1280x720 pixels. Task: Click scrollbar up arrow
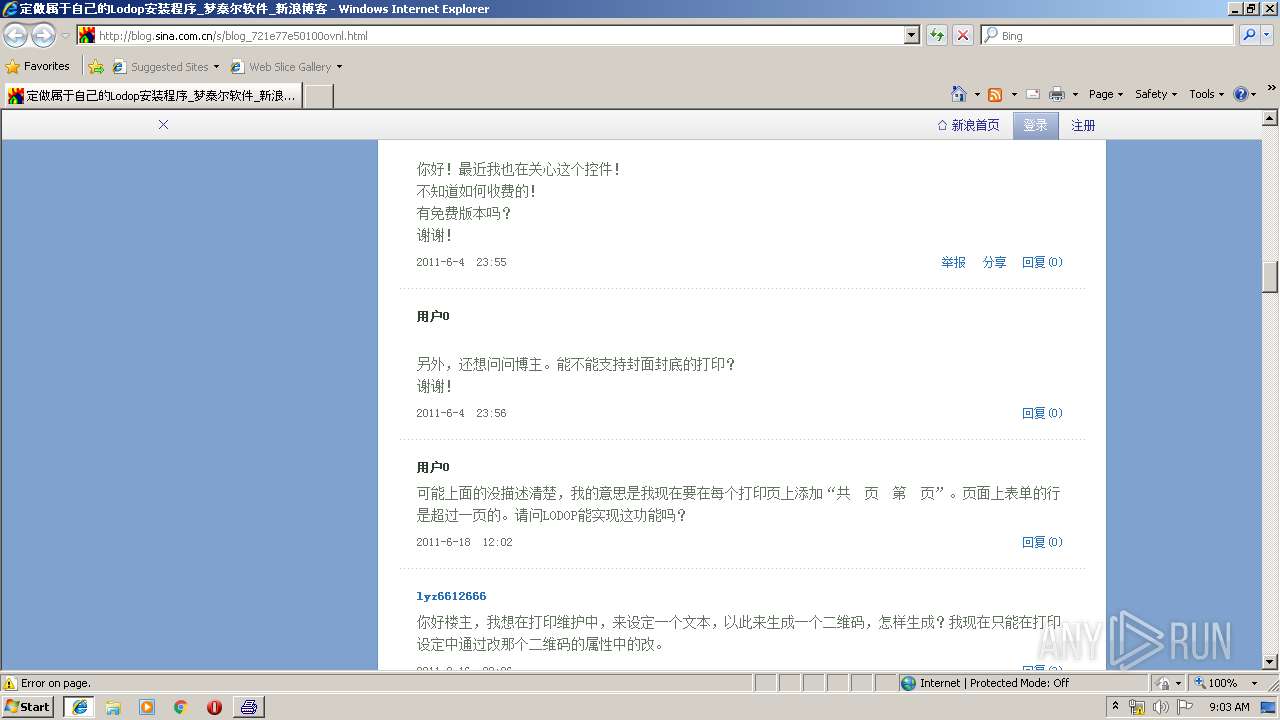[1270, 117]
